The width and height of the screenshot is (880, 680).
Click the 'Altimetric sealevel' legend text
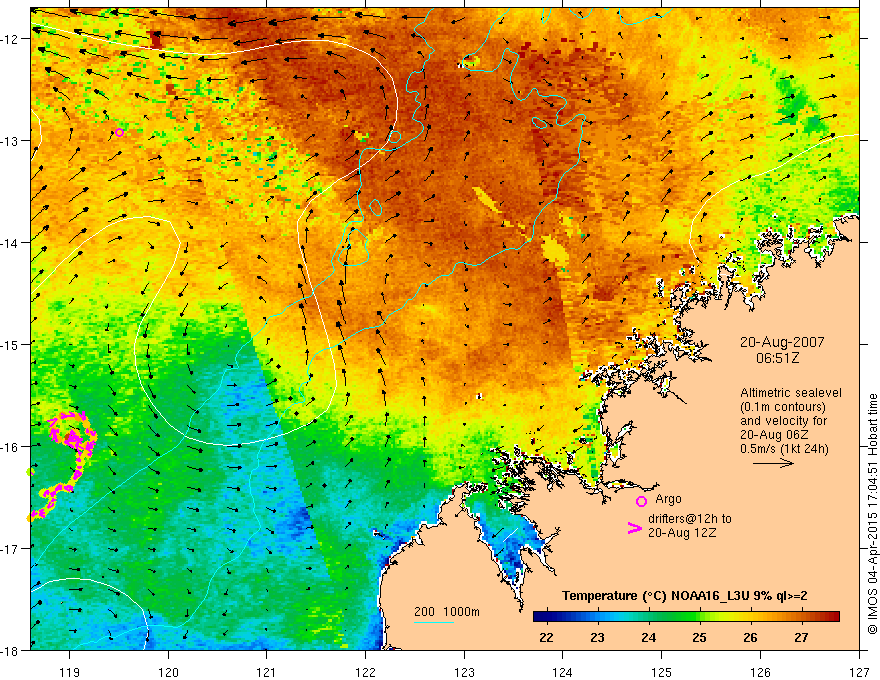[791, 393]
